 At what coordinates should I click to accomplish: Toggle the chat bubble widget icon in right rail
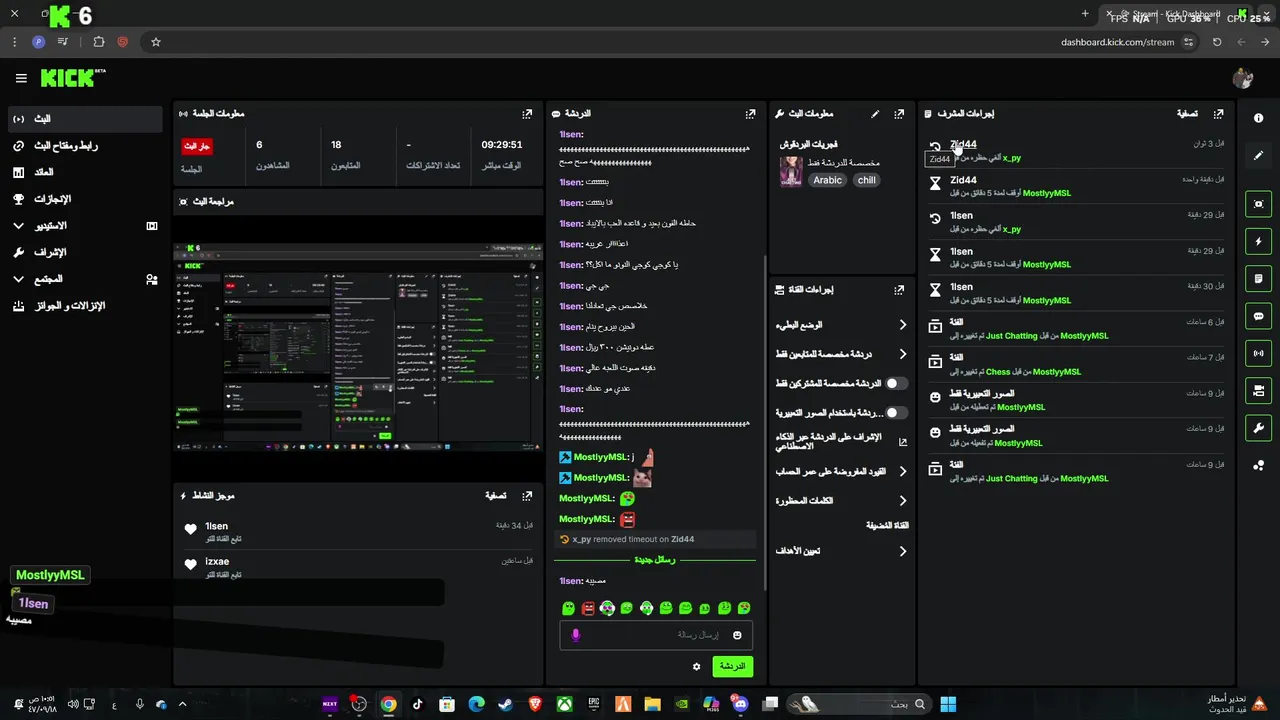[1258, 316]
